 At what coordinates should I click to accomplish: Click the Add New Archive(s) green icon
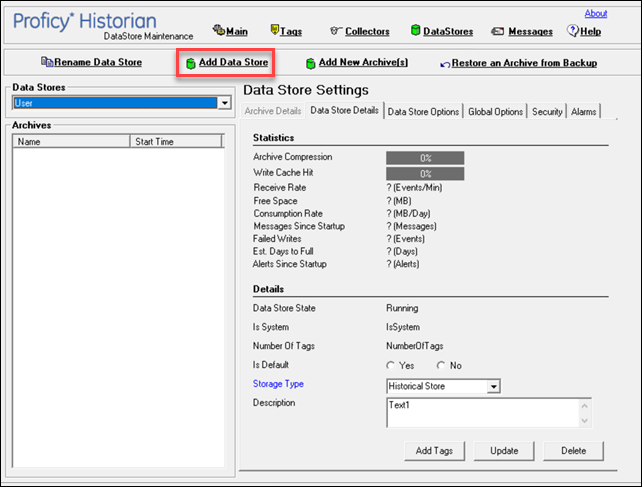(311, 63)
